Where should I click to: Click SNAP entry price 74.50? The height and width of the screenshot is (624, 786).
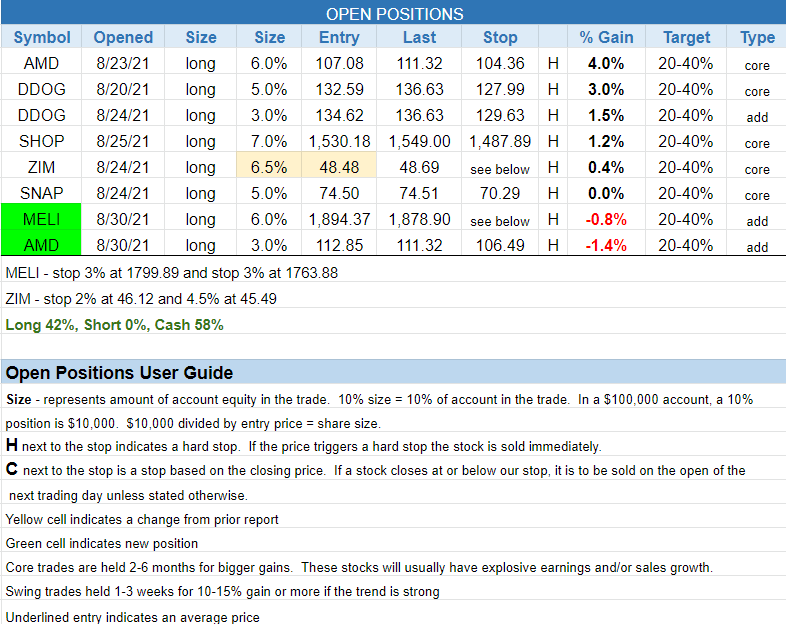point(339,193)
